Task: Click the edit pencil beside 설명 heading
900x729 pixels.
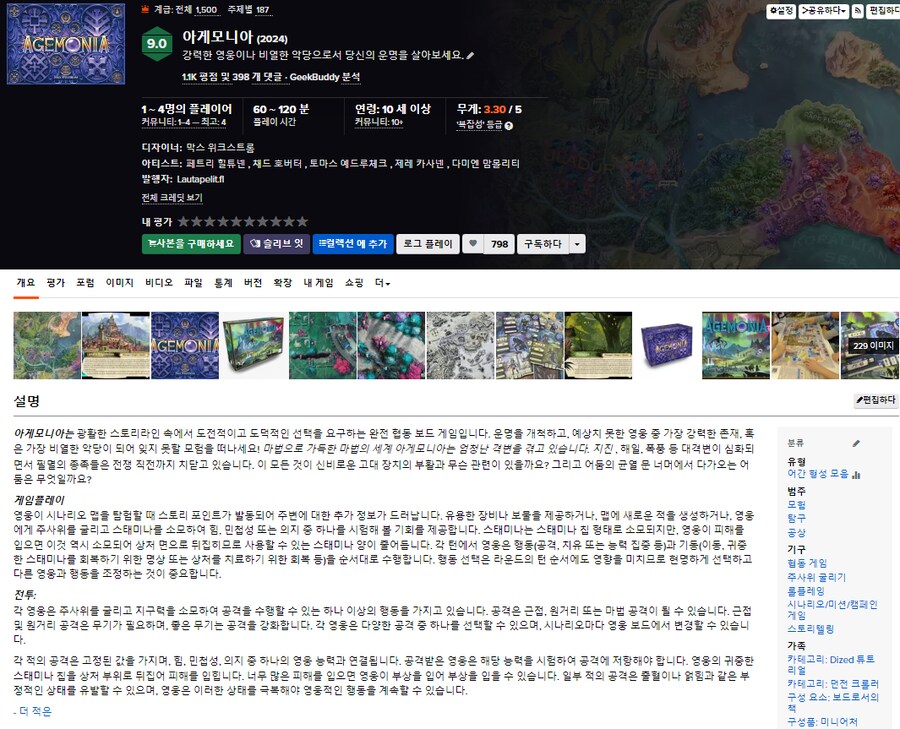Action: [x=859, y=399]
